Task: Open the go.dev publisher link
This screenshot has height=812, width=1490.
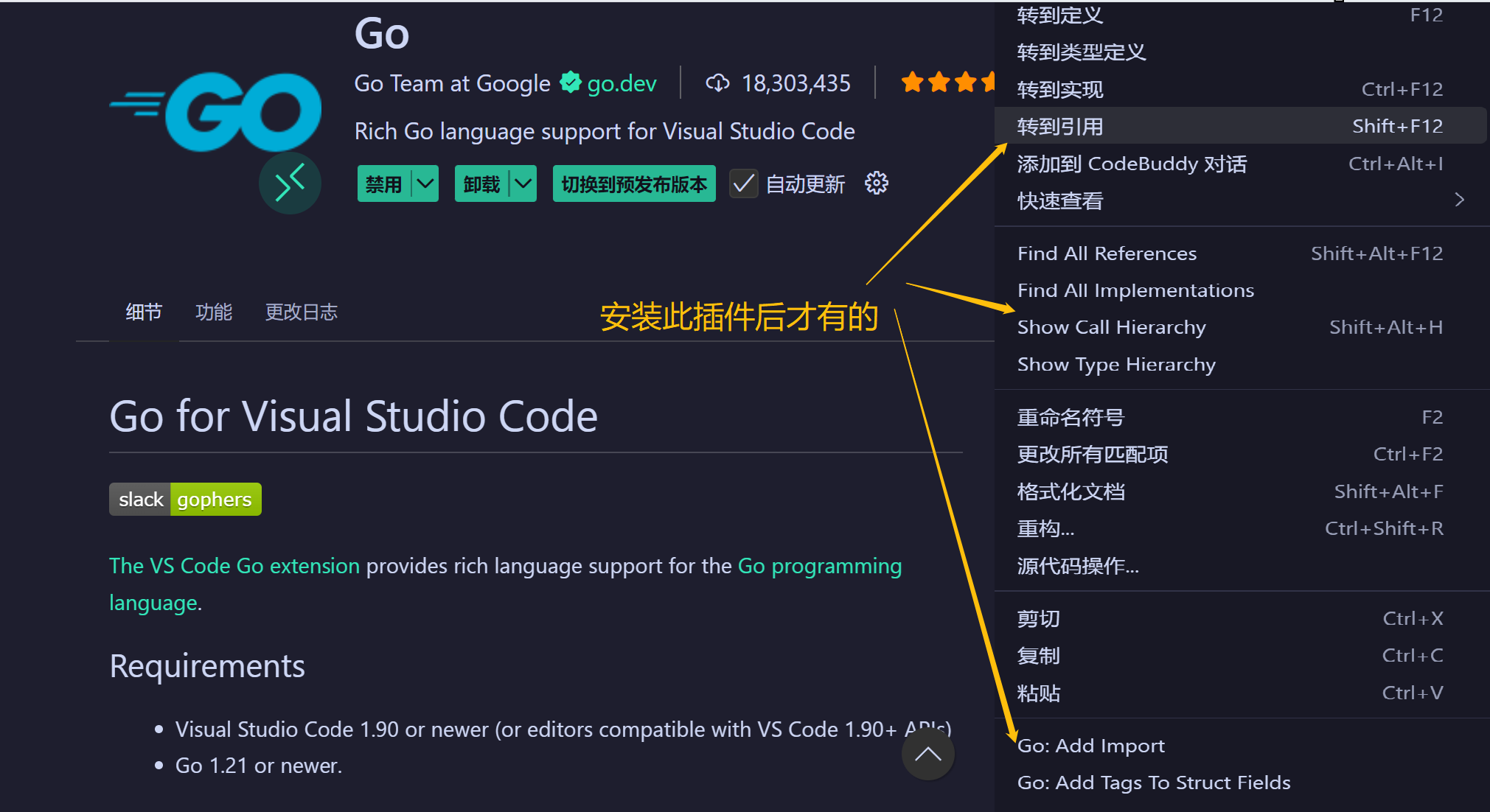Action: pyautogui.click(x=622, y=83)
